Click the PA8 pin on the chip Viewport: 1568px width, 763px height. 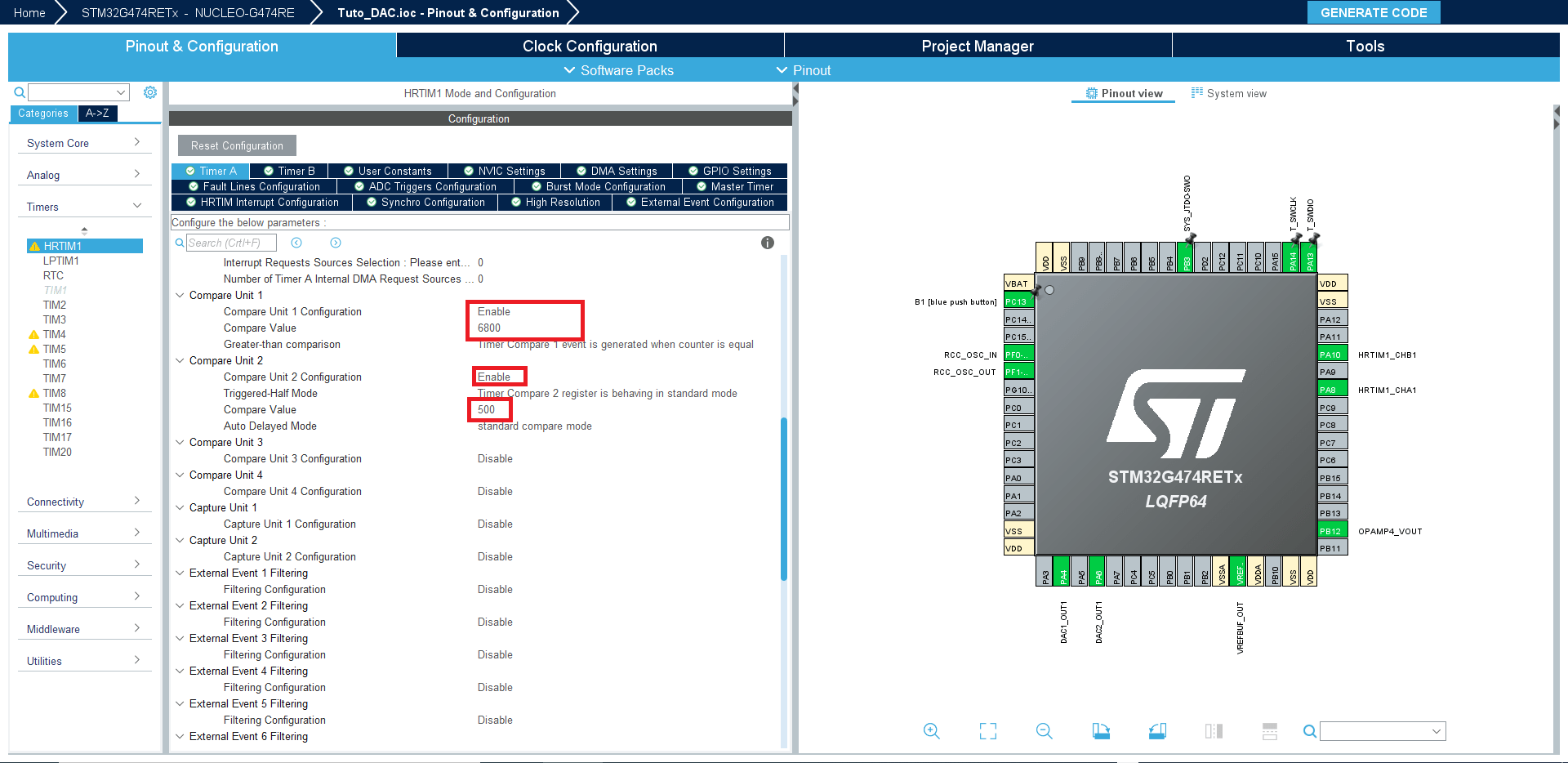(x=1332, y=390)
